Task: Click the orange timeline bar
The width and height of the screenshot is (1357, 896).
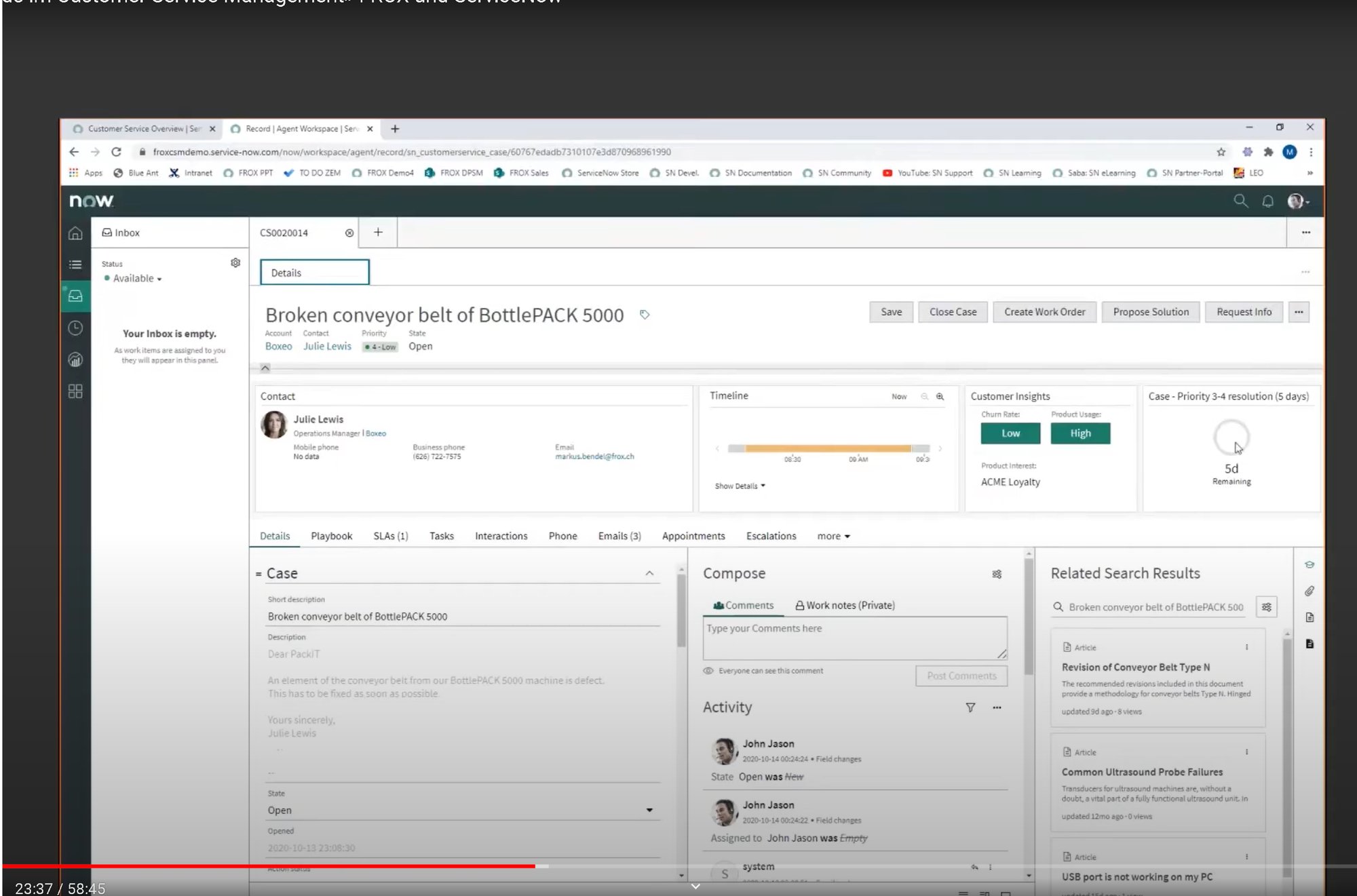Action: [x=828, y=448]
